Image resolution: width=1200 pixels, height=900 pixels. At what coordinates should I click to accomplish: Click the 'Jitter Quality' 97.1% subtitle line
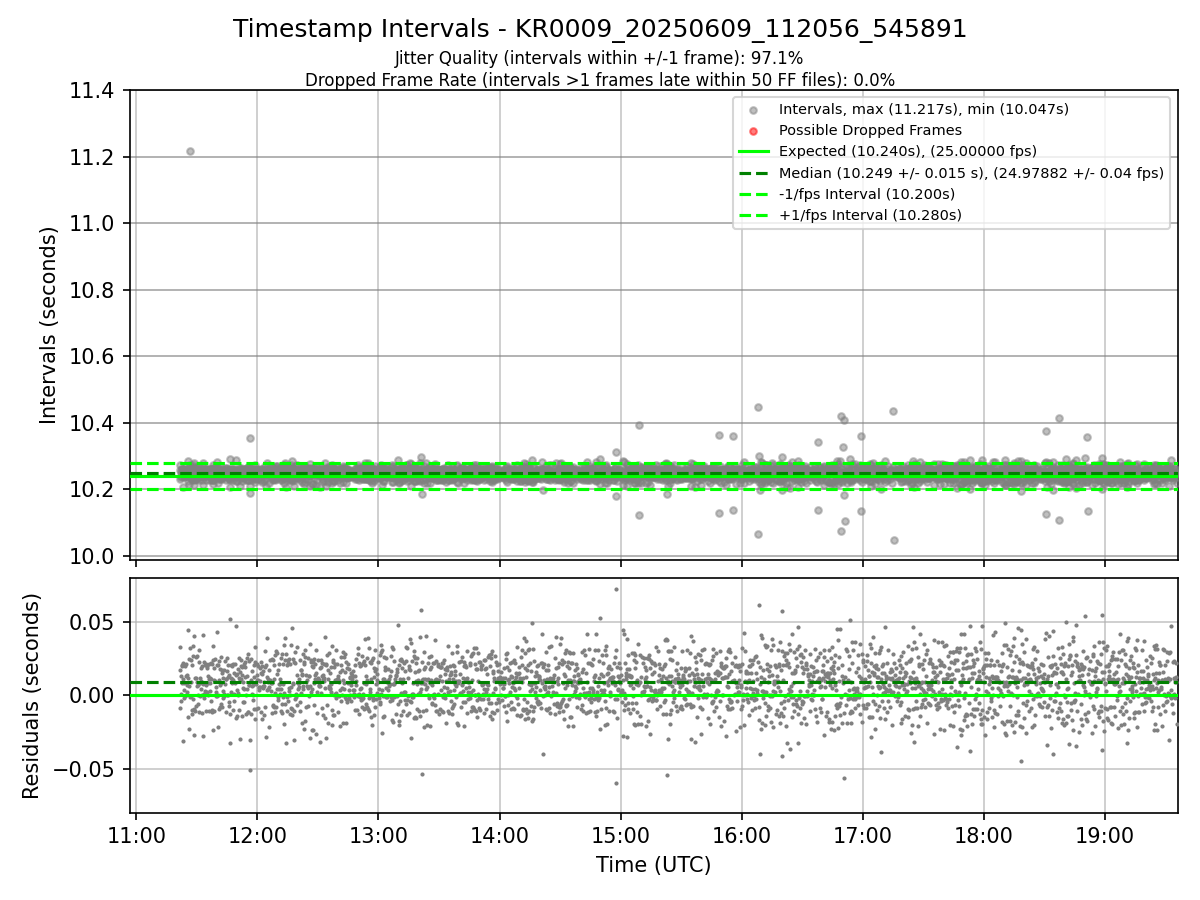(599, 58)
